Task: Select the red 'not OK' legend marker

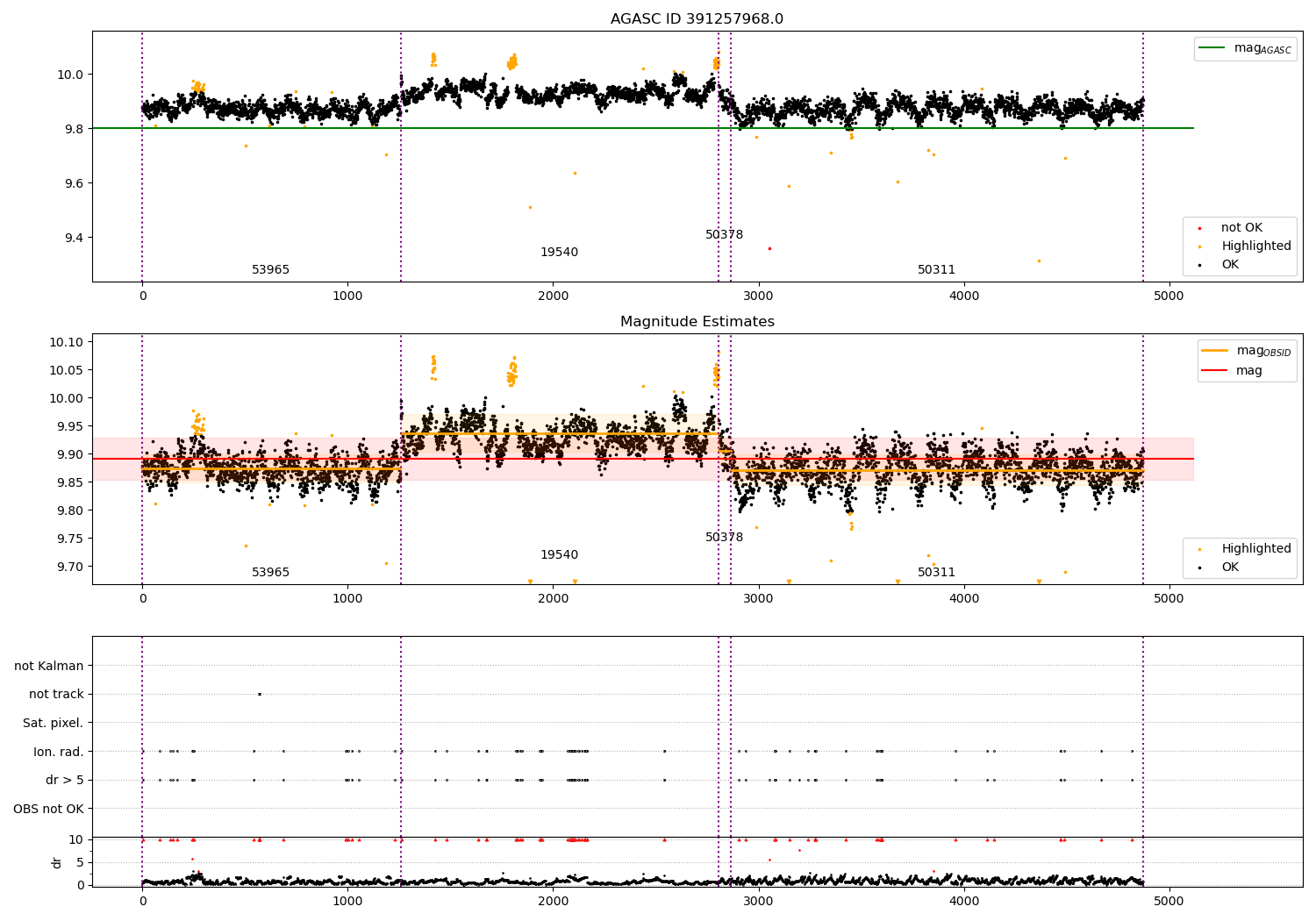Action: (1199, 228)
